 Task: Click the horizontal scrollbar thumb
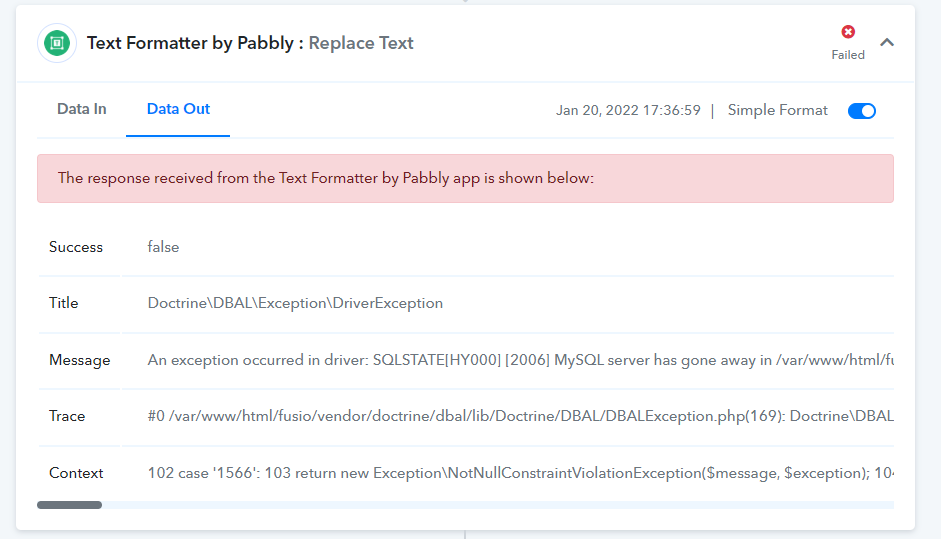click(70, 505)
